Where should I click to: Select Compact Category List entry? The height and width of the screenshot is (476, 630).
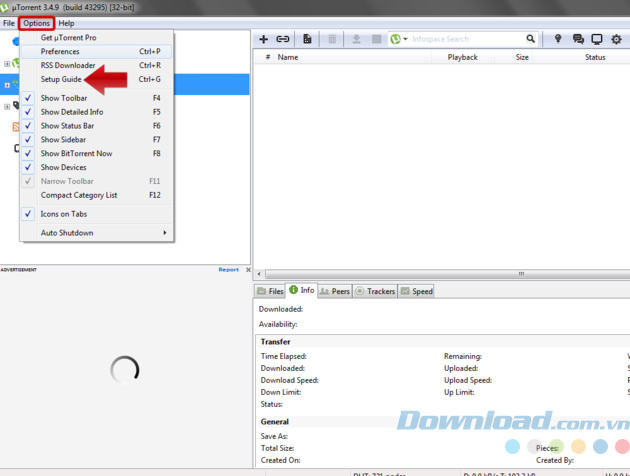(96, 195)
